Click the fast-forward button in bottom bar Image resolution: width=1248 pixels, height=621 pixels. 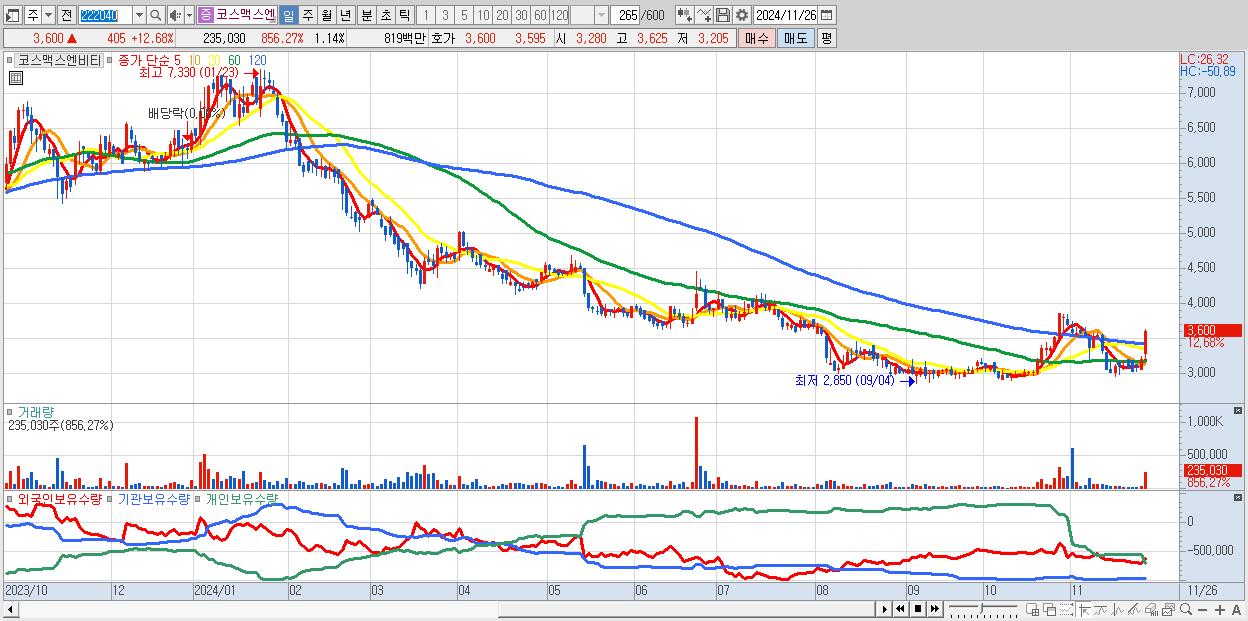pos(935,609)
